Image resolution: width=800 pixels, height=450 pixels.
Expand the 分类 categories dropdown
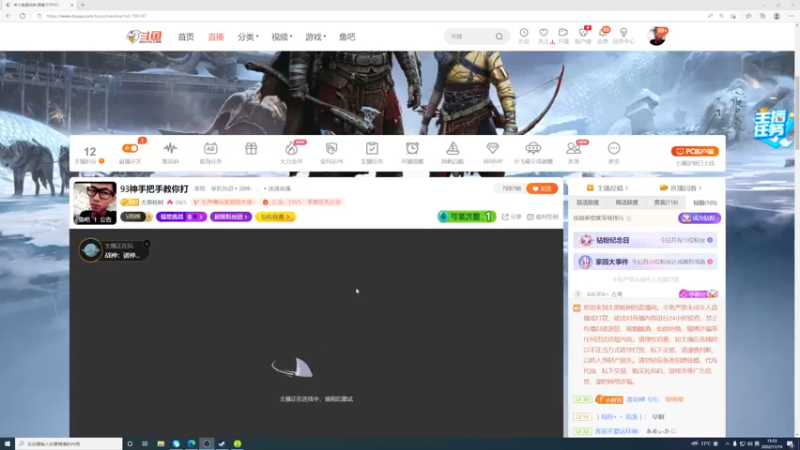(x=248, y=37)
